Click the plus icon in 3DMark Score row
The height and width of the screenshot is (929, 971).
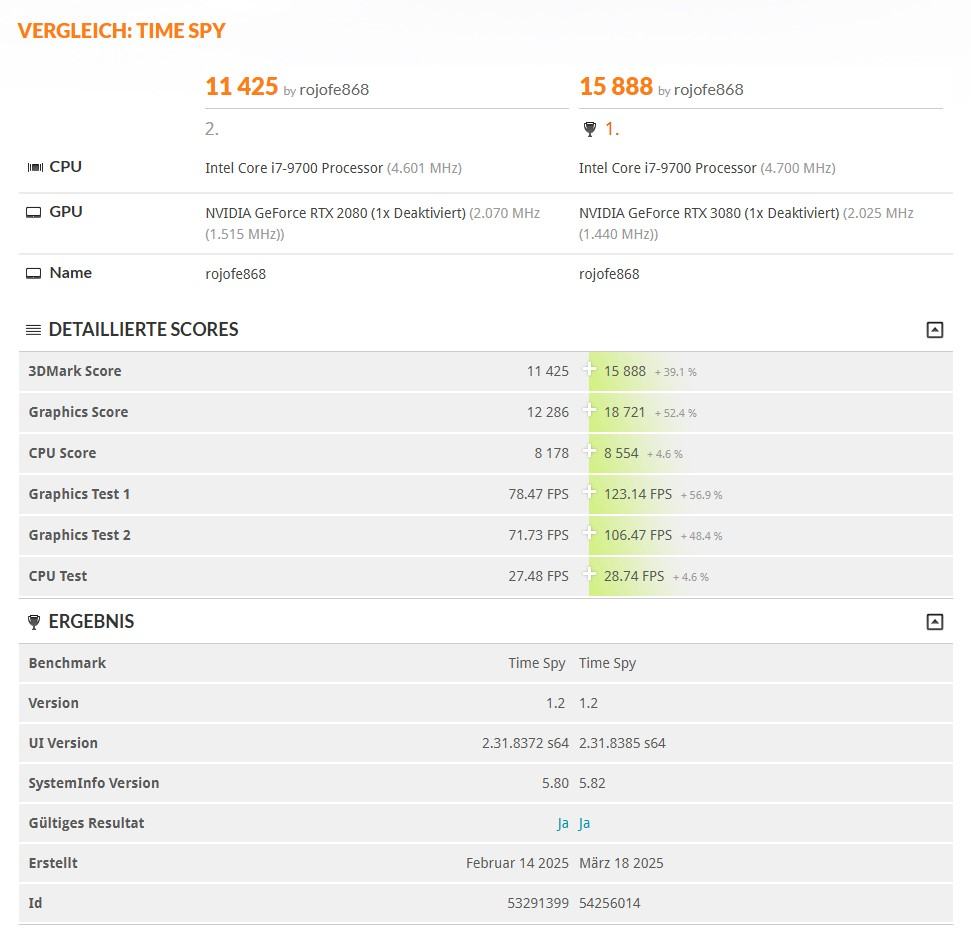click(x=589, y=370)
